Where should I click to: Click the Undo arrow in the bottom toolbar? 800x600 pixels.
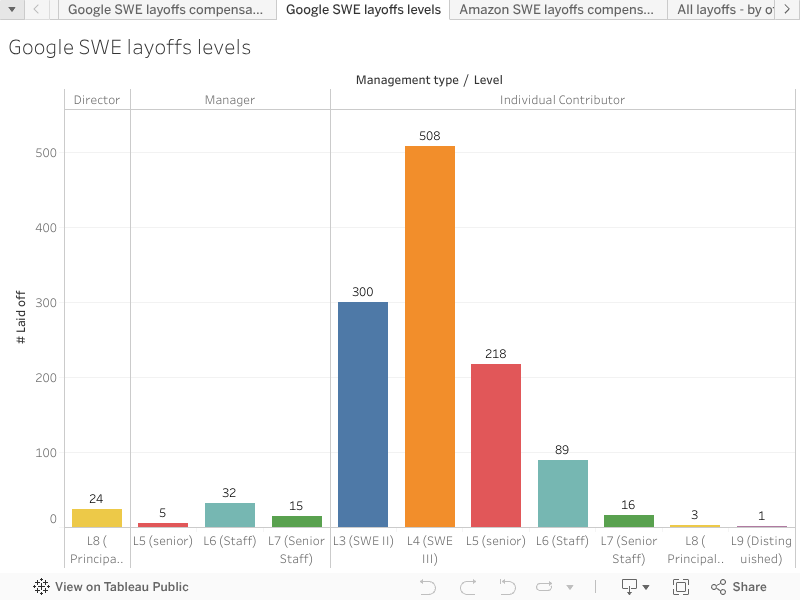pyautogui.click(x=429, y=587)
